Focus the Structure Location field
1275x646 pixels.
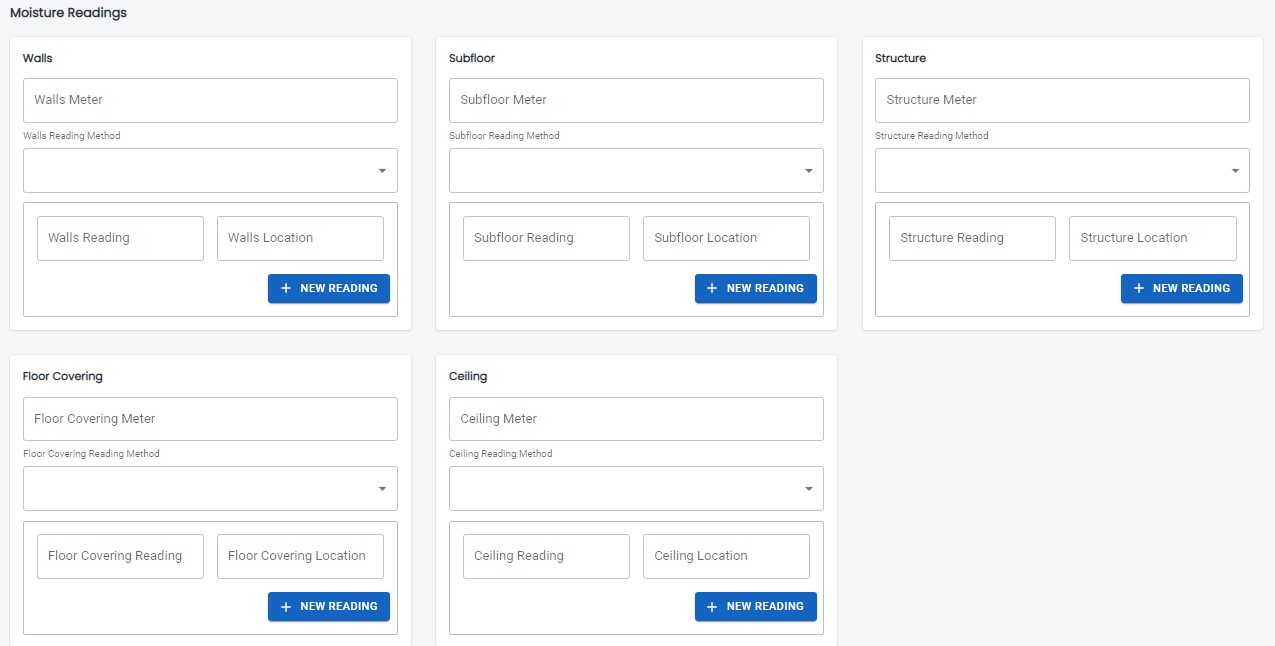tap(1152, 238)
